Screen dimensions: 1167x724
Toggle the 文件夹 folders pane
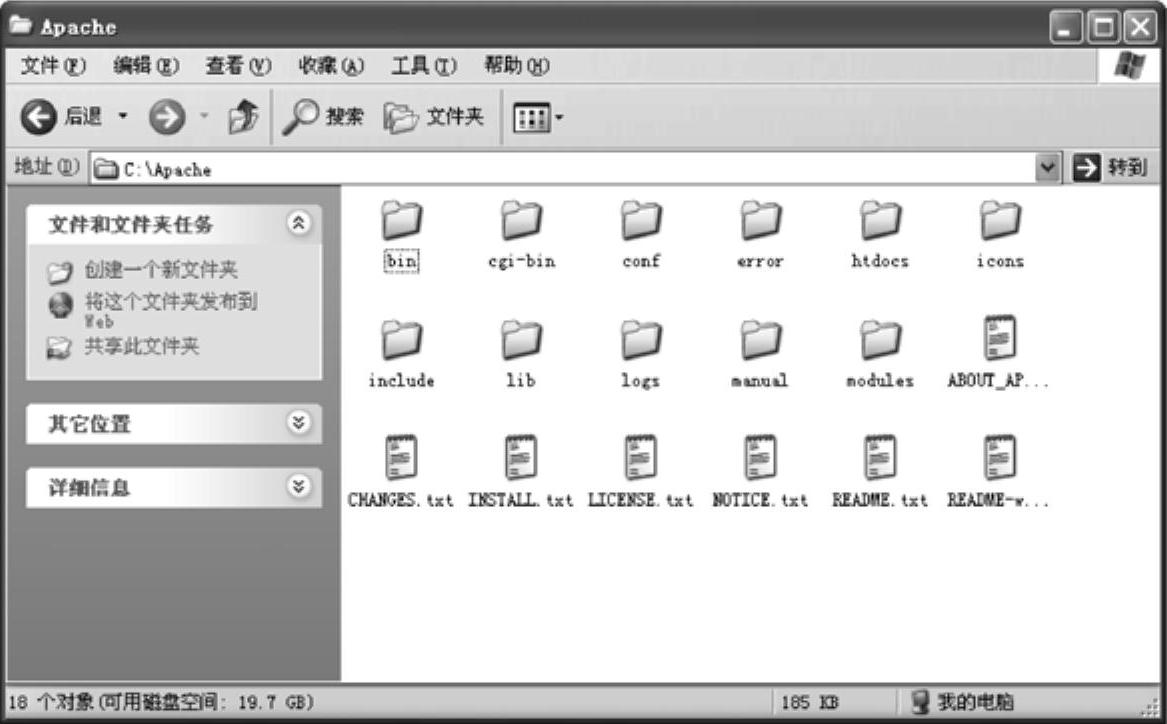point(434,117)
